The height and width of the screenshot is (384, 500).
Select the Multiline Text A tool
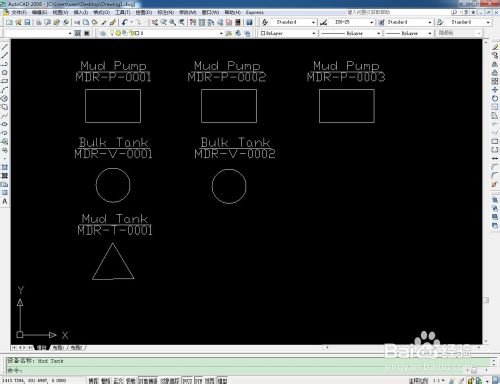5,201
